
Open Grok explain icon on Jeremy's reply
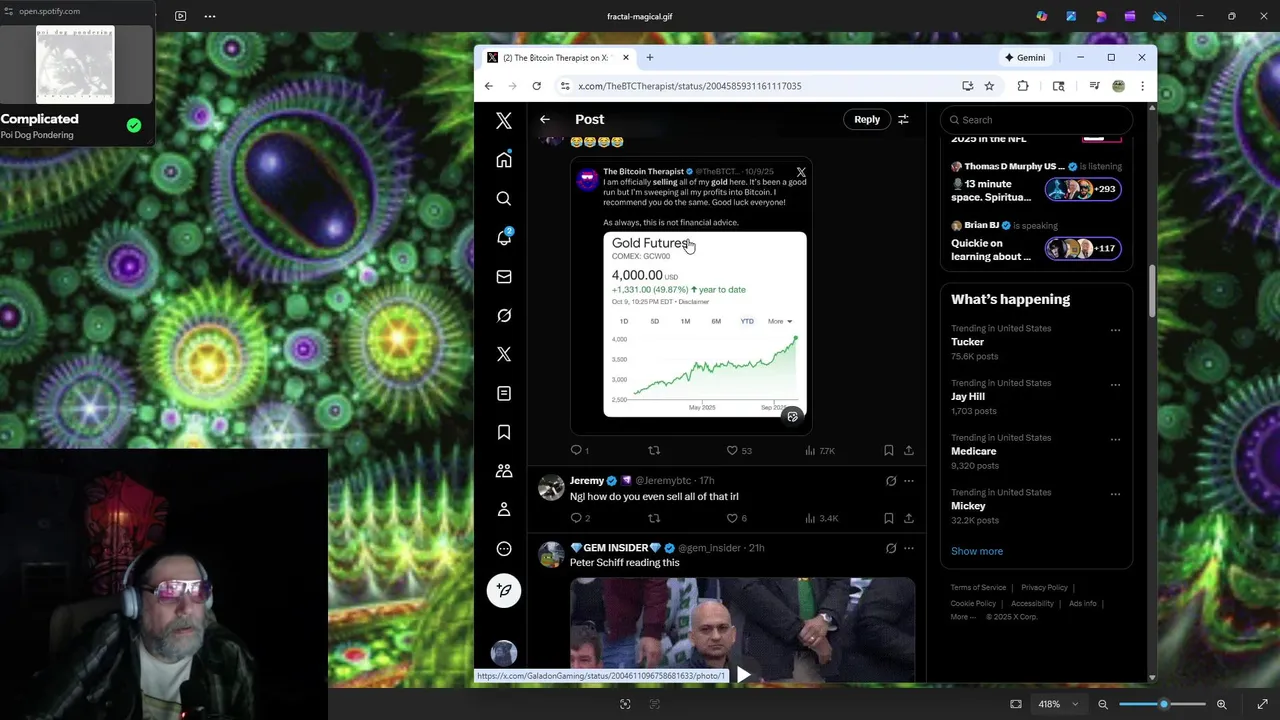point(891,481)
